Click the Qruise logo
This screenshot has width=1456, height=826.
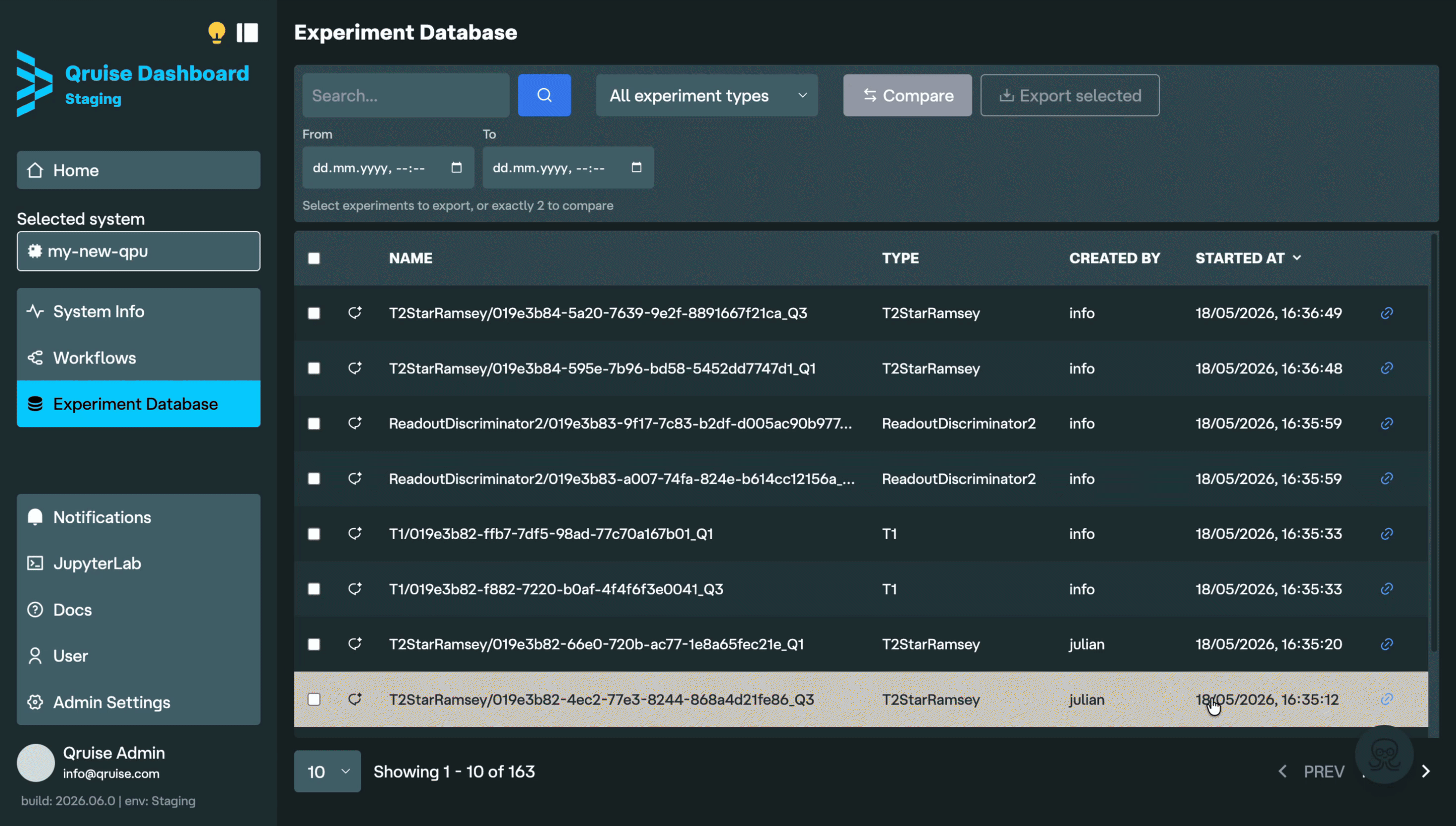pyautogui.click(x=34, y=83)
